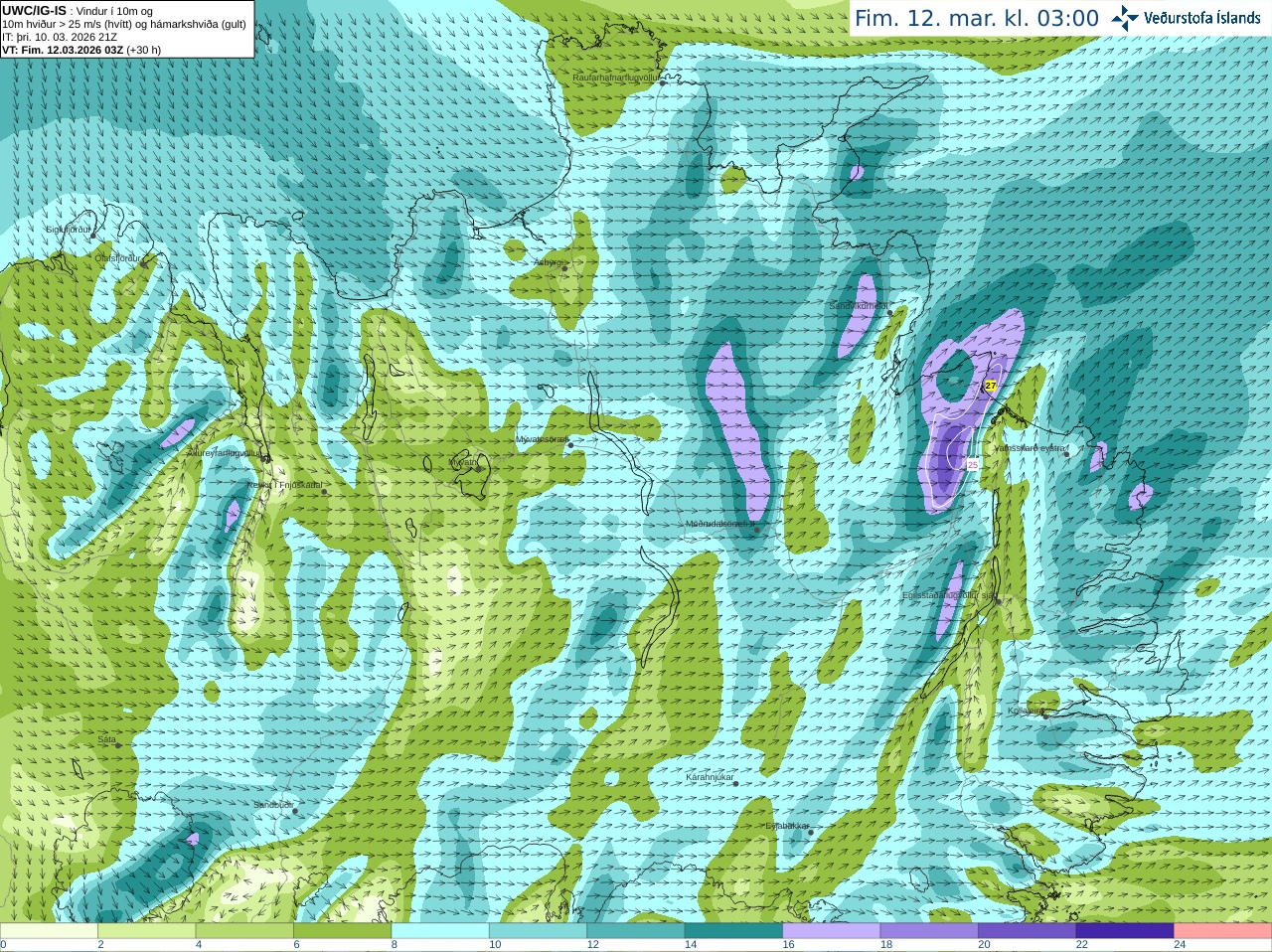Click the 6–8 m/s olive green legend swatch
The height and width of the screenshot is (952, 1272).
pyautogui.click(x=342, y=931)
